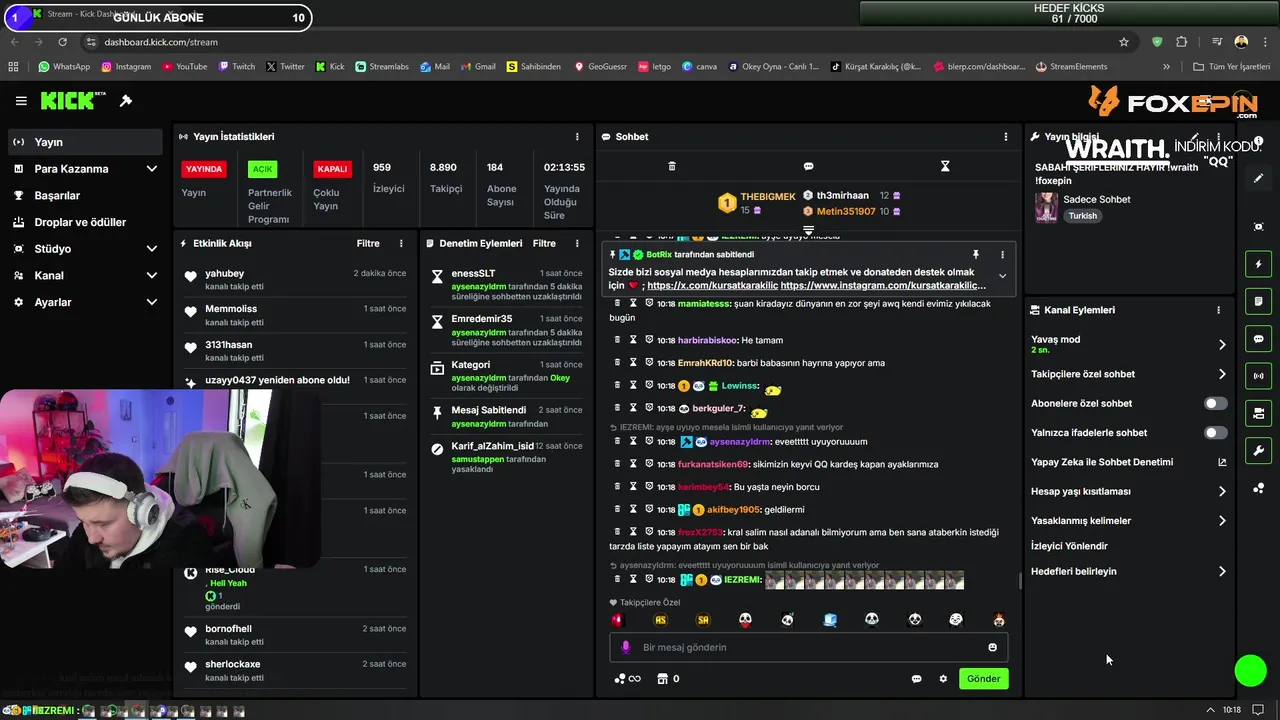1280x720 pixels.
Task: Open Filtre in Etkinlik Akışı panel
Action: pyautogui.click(x=368, y=244)
